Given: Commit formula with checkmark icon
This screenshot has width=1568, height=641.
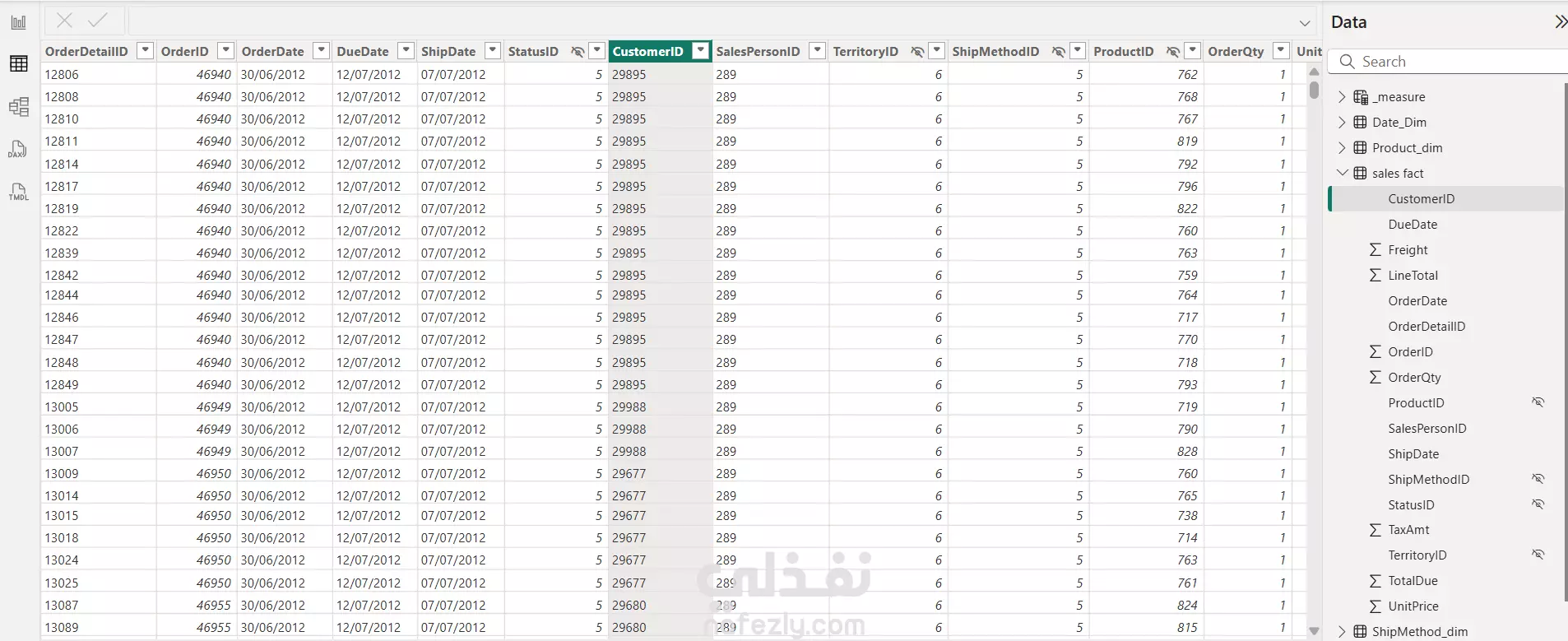Looking at the screenshot, I should coord(98,21).
